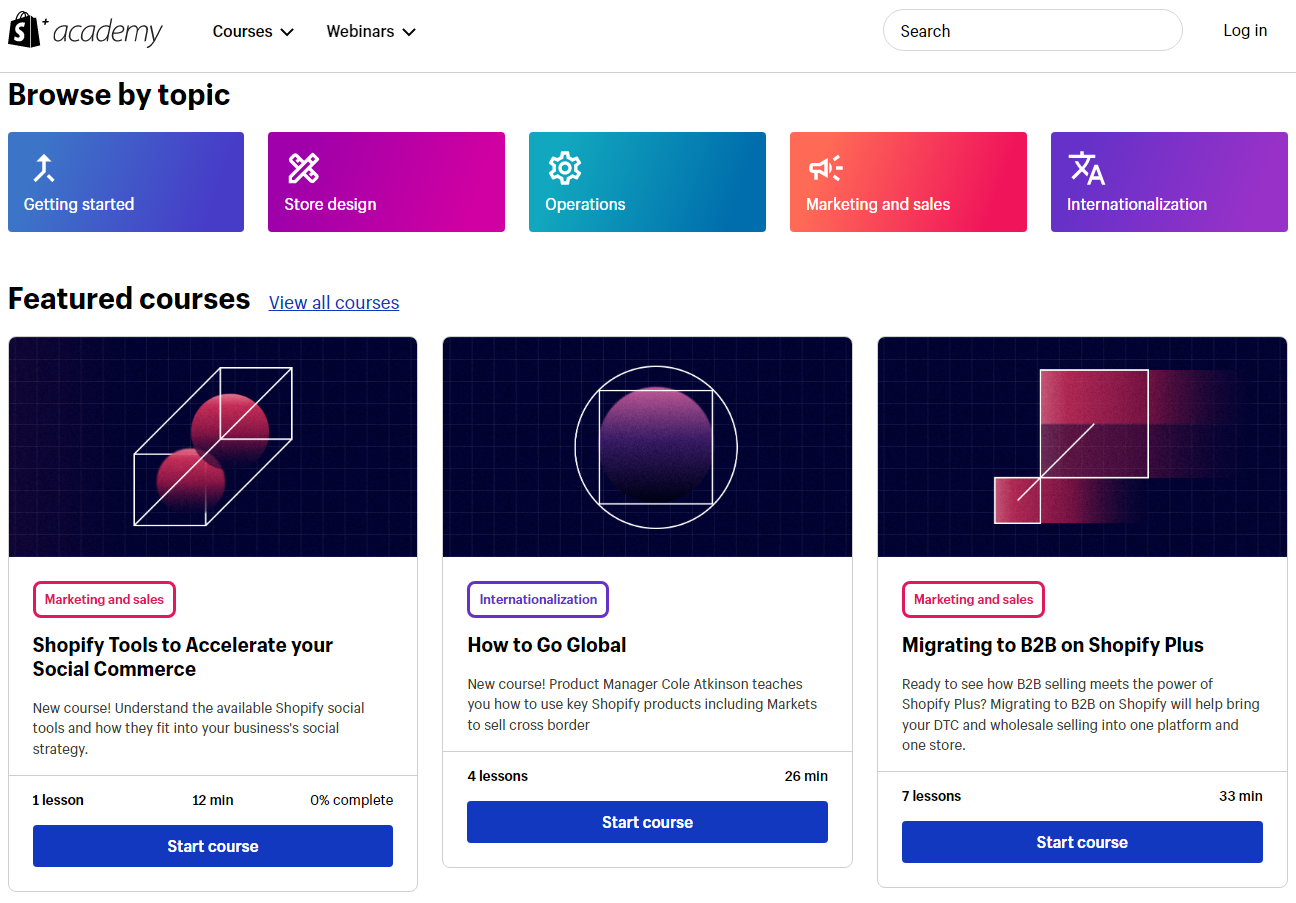Screen dimensions: 1296x903
Task: Click the 26 min duration text
Action: click(806, 776)
